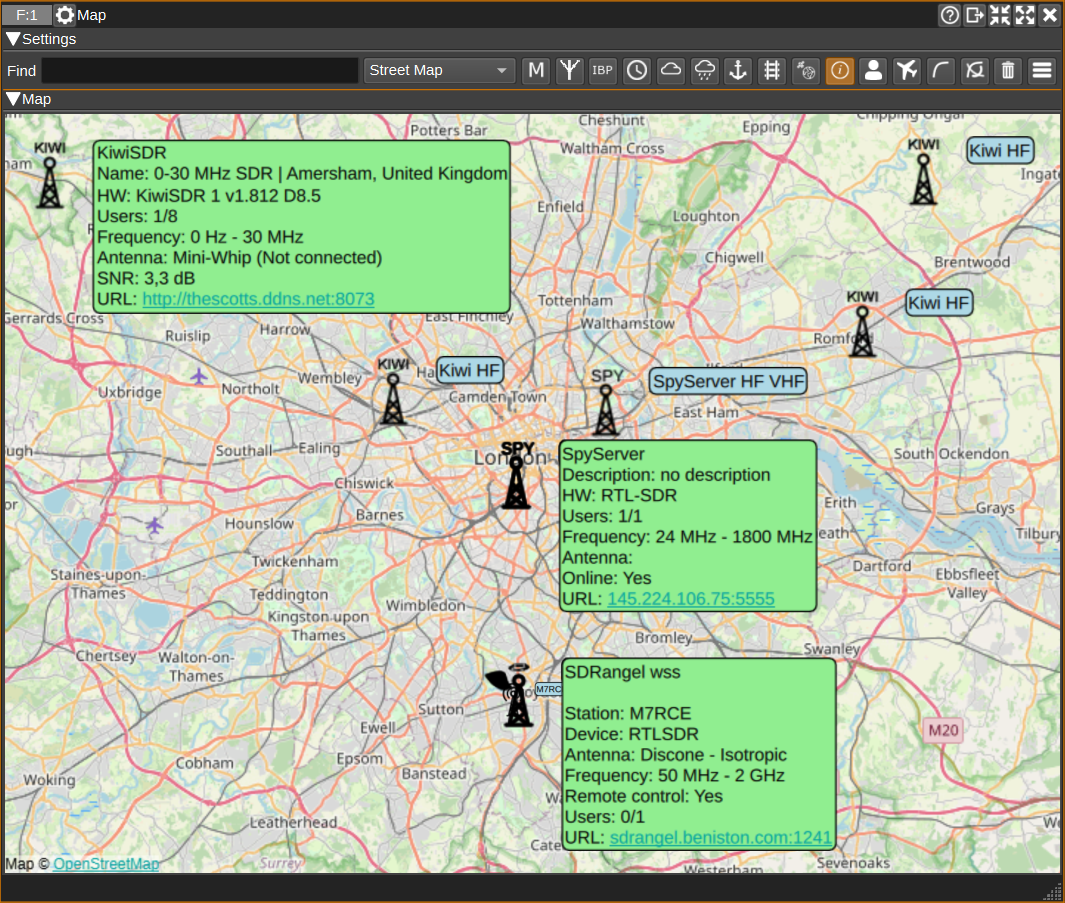1065x903 pixels.
Task: Collapse the Settings section triangle
Action: tap(13, 39)
